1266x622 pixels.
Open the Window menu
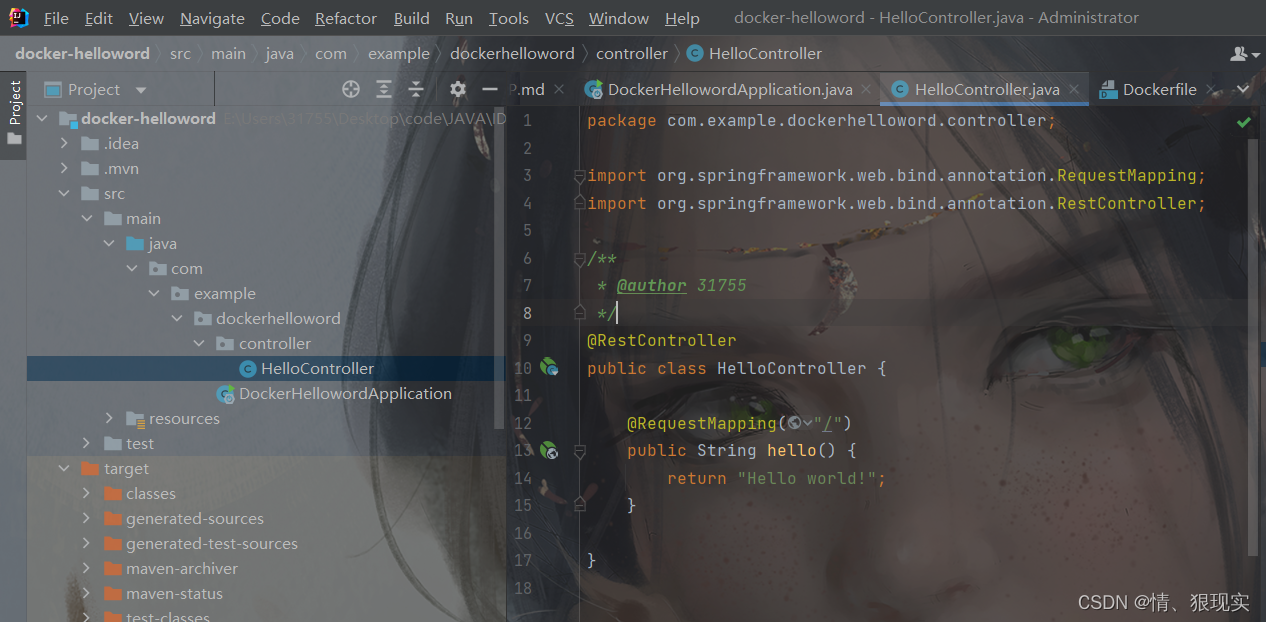coord(619,19)
